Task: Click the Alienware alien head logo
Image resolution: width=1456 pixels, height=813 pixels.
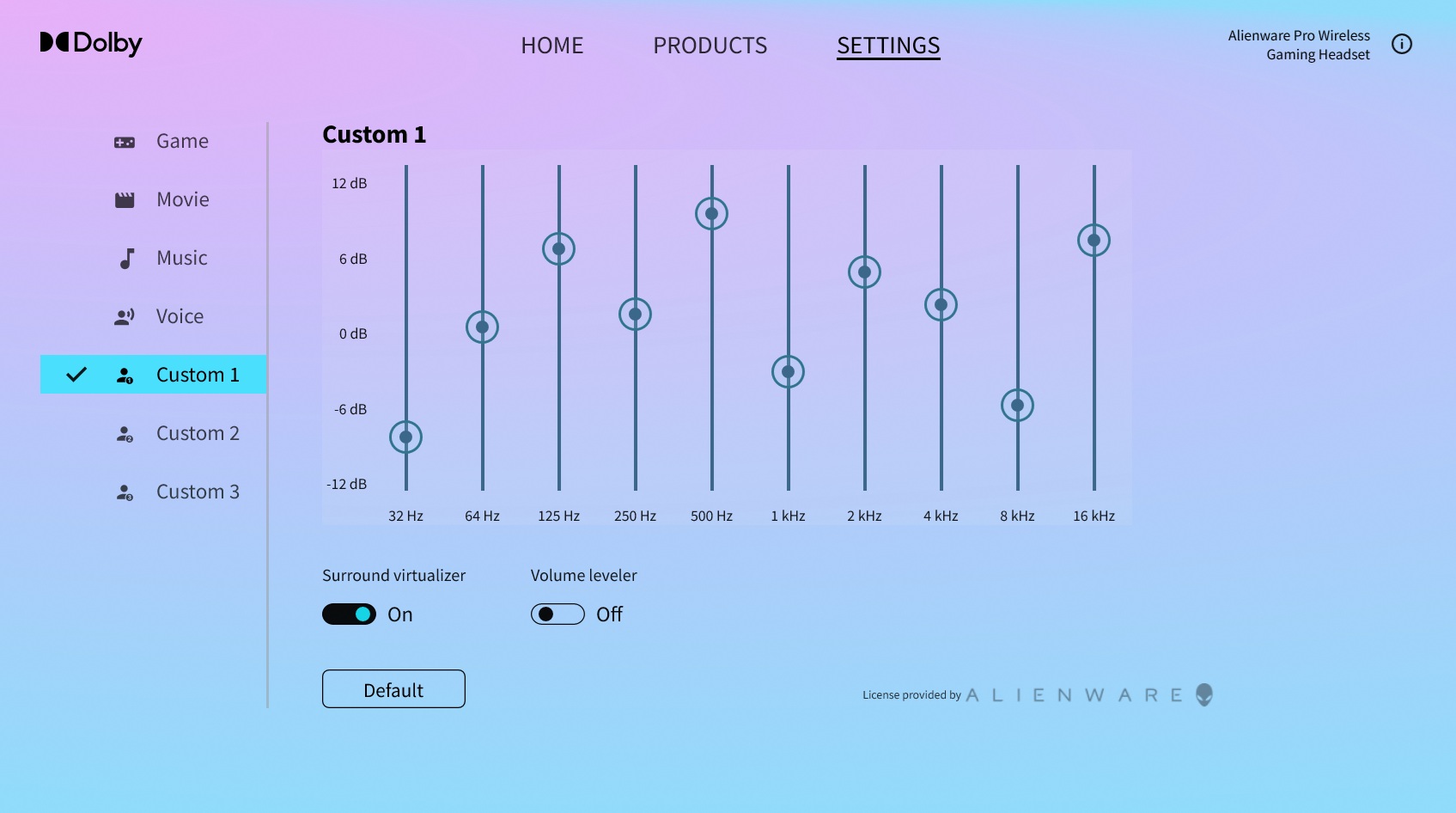Action: tap(1204, 694)
